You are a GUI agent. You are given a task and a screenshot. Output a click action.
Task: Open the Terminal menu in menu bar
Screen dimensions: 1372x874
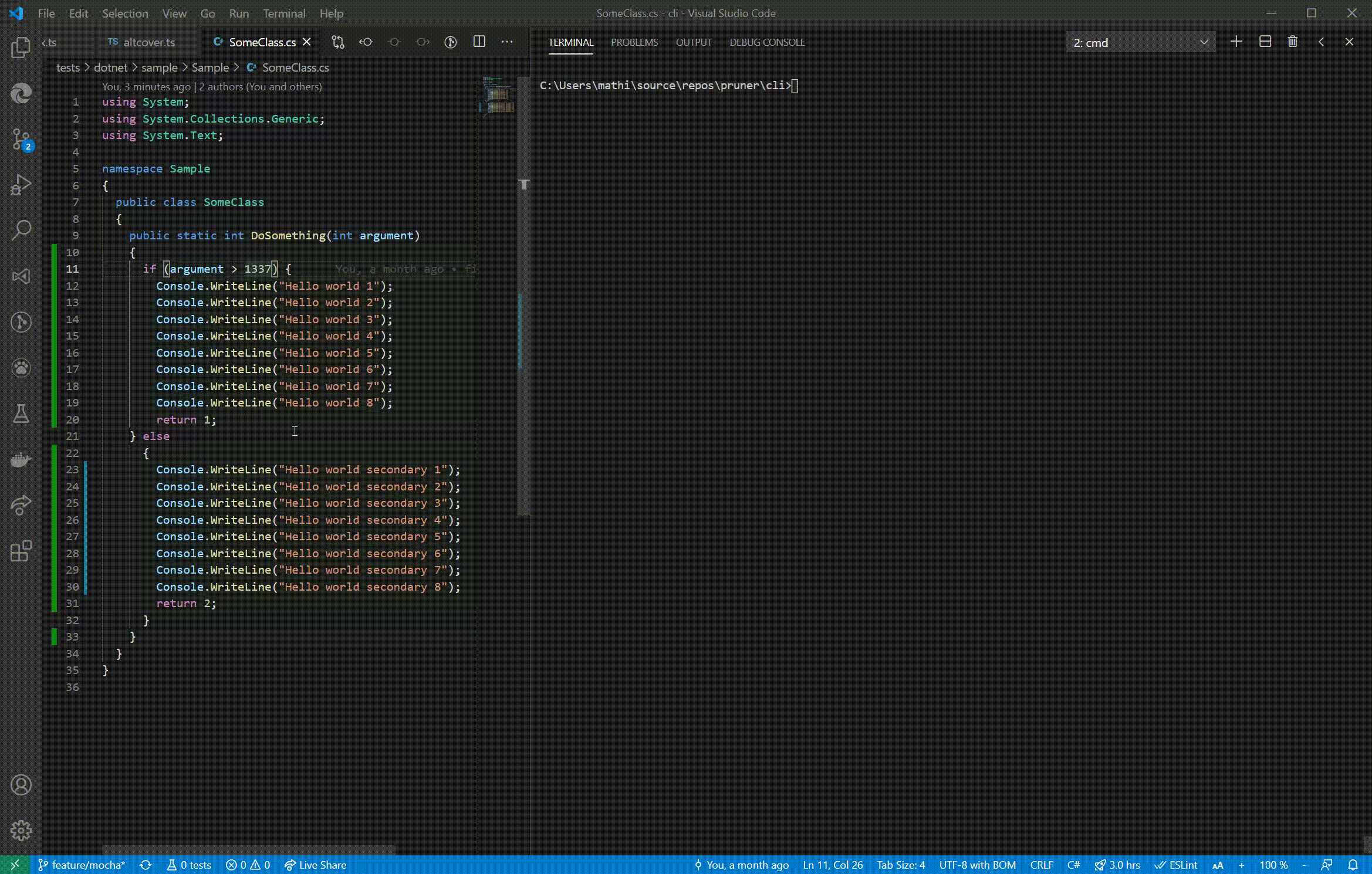click(x=284, y=13)
